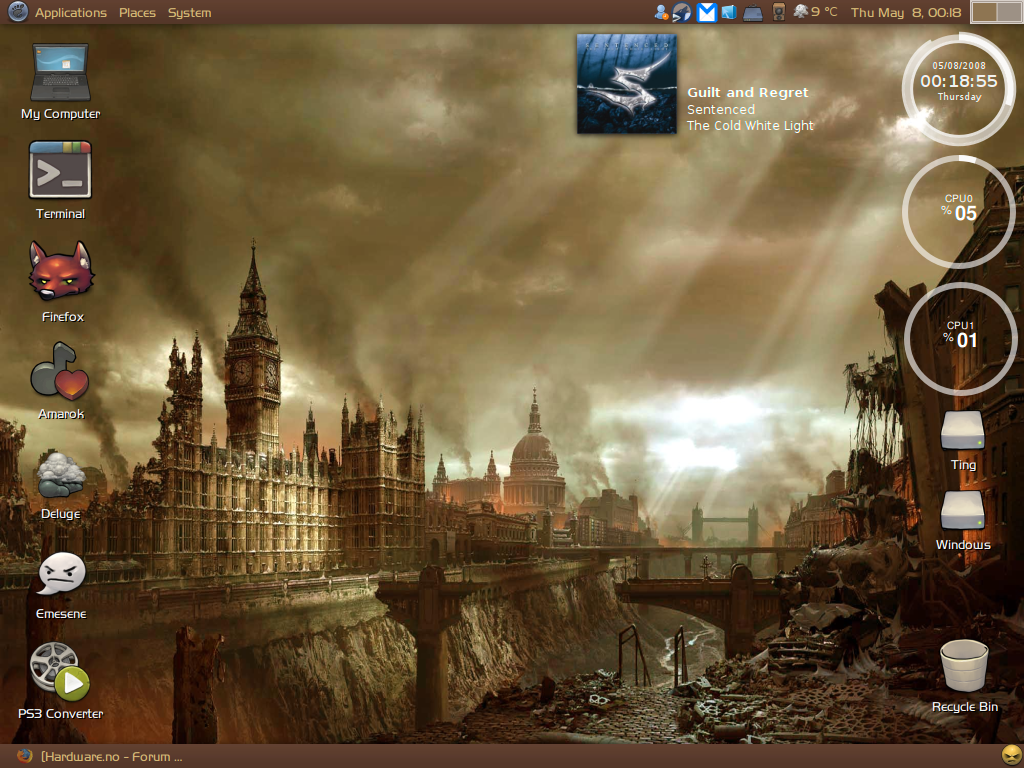Switch to the second workspace

(x=1009, y=12)
